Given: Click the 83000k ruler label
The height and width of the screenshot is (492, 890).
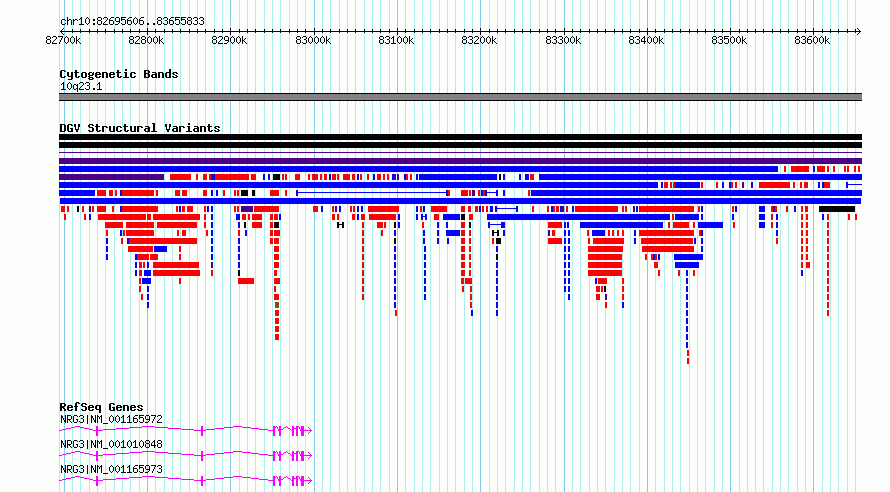Looking at the screenshot, I should (x=313, y=41).
